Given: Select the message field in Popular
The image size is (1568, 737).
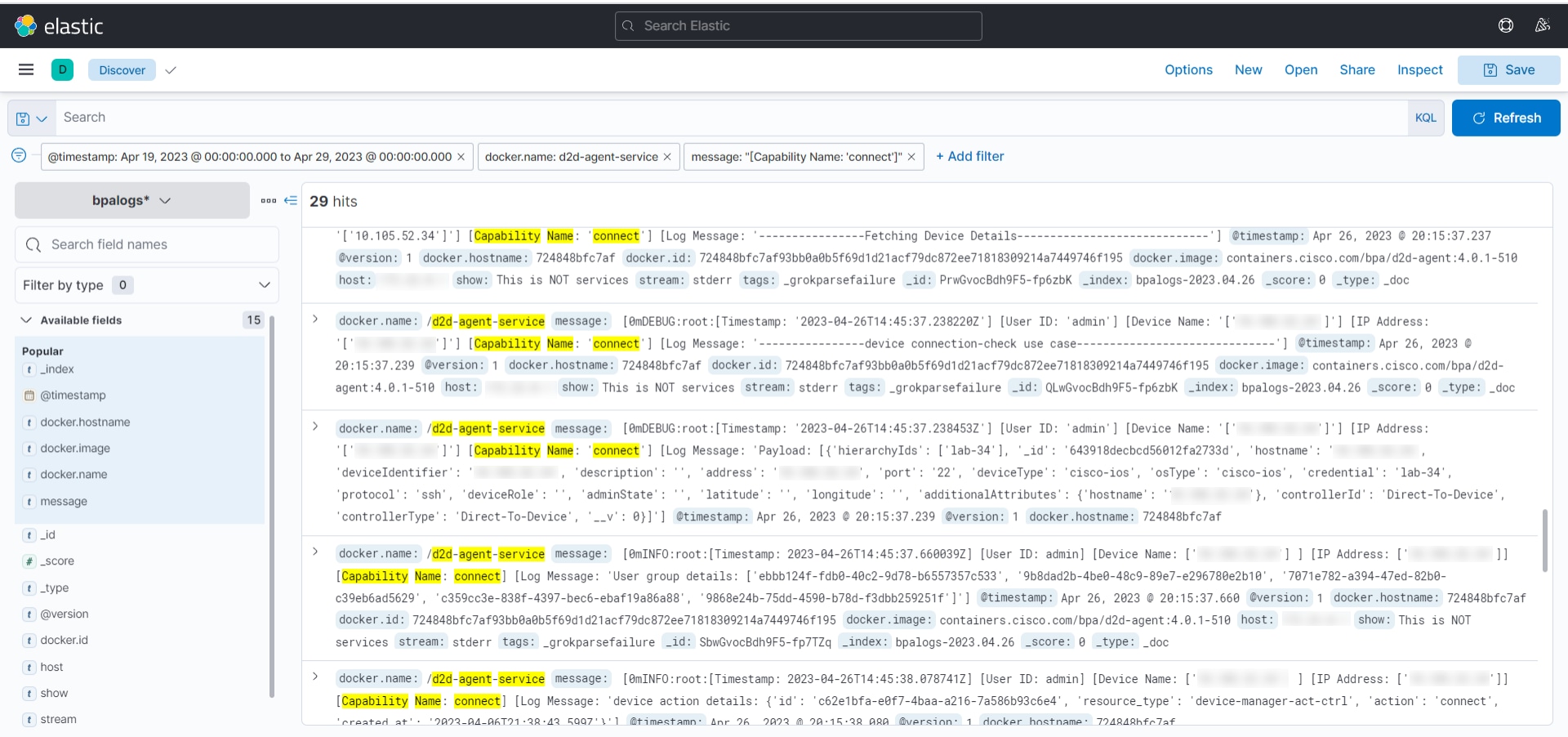Looking at the screenshot, I should click(x=64, y=502).
